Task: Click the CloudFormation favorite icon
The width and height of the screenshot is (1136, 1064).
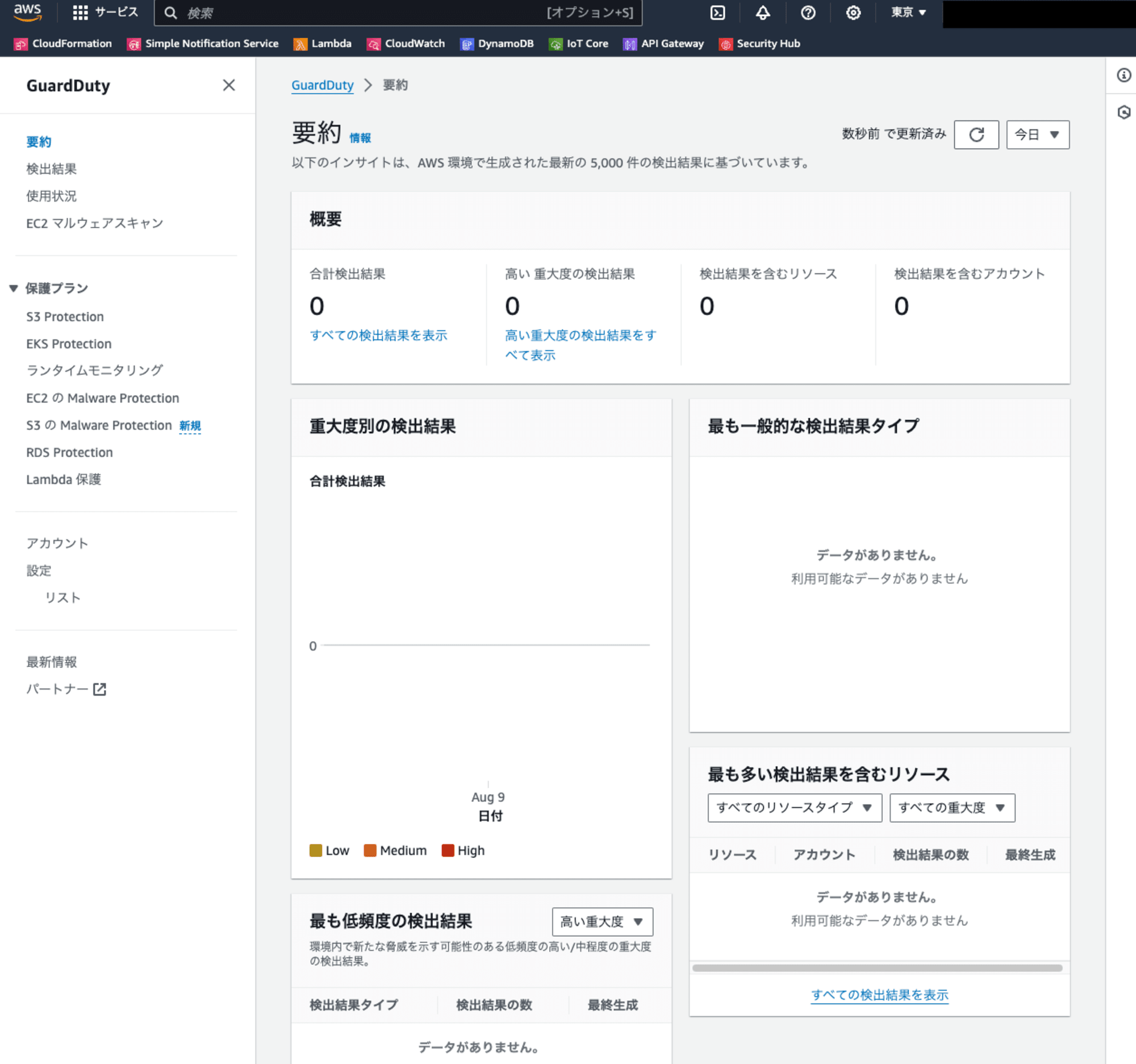Action: [x=20, y=44]
